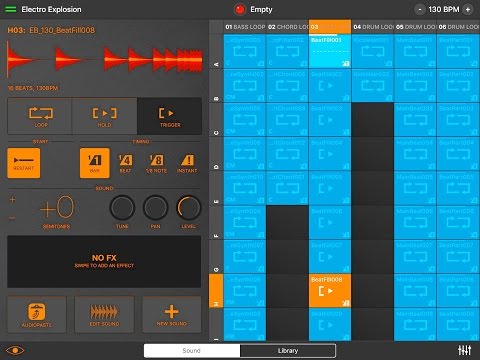Select the 05 Drum Loop column header

pos(415,27)
